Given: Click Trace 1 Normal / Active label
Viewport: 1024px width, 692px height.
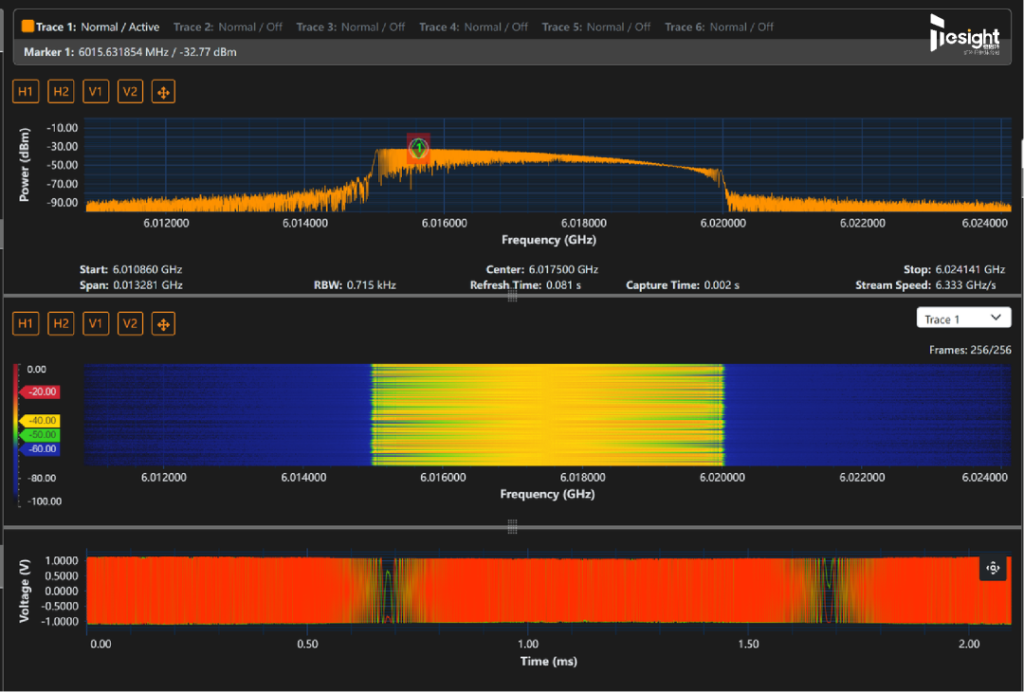Looking at the screenshot, I should pyautogui.click(x=91, y=27).
